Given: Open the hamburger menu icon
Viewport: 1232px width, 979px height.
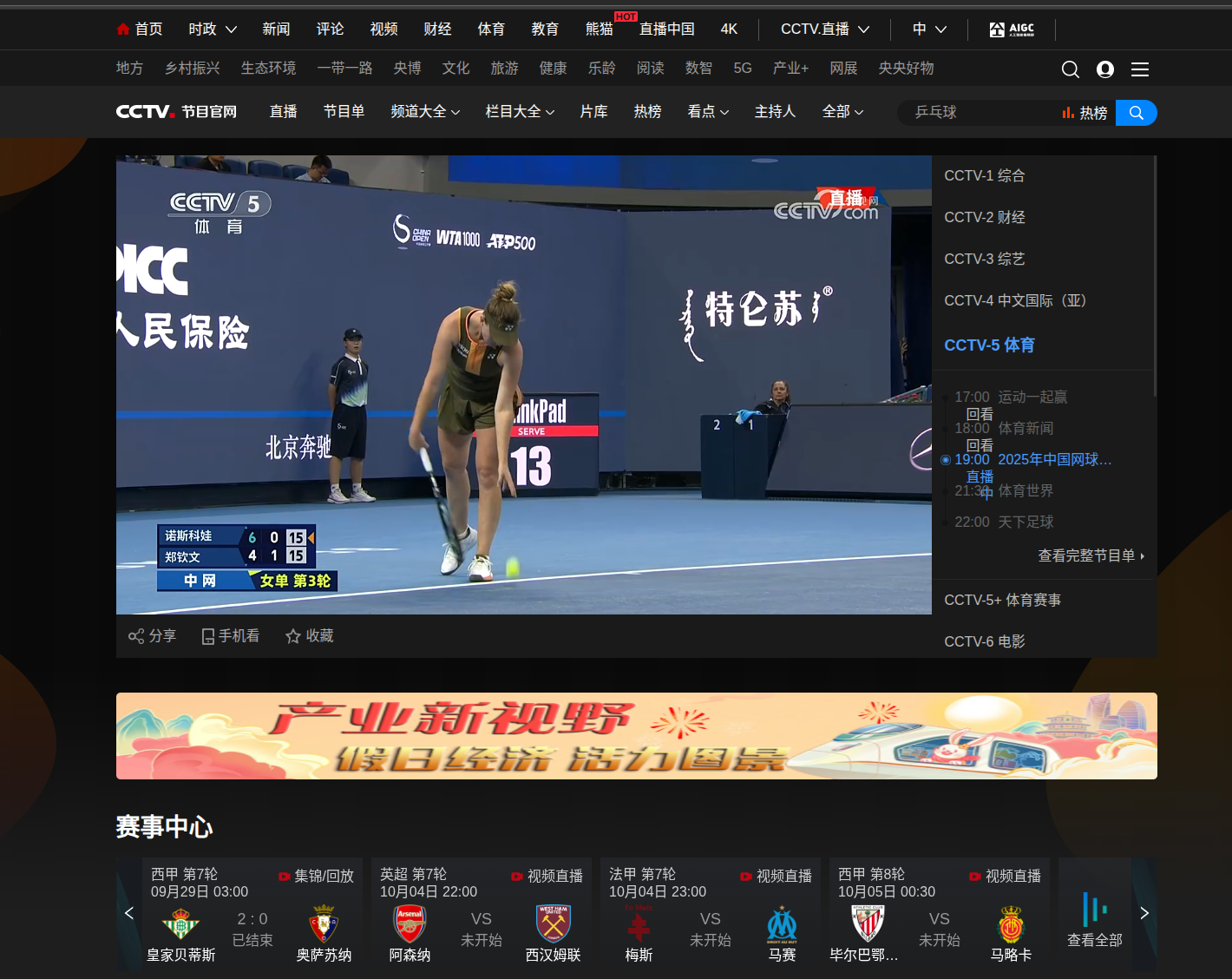Looking at the screenshot, I should tap(1140, 69).
